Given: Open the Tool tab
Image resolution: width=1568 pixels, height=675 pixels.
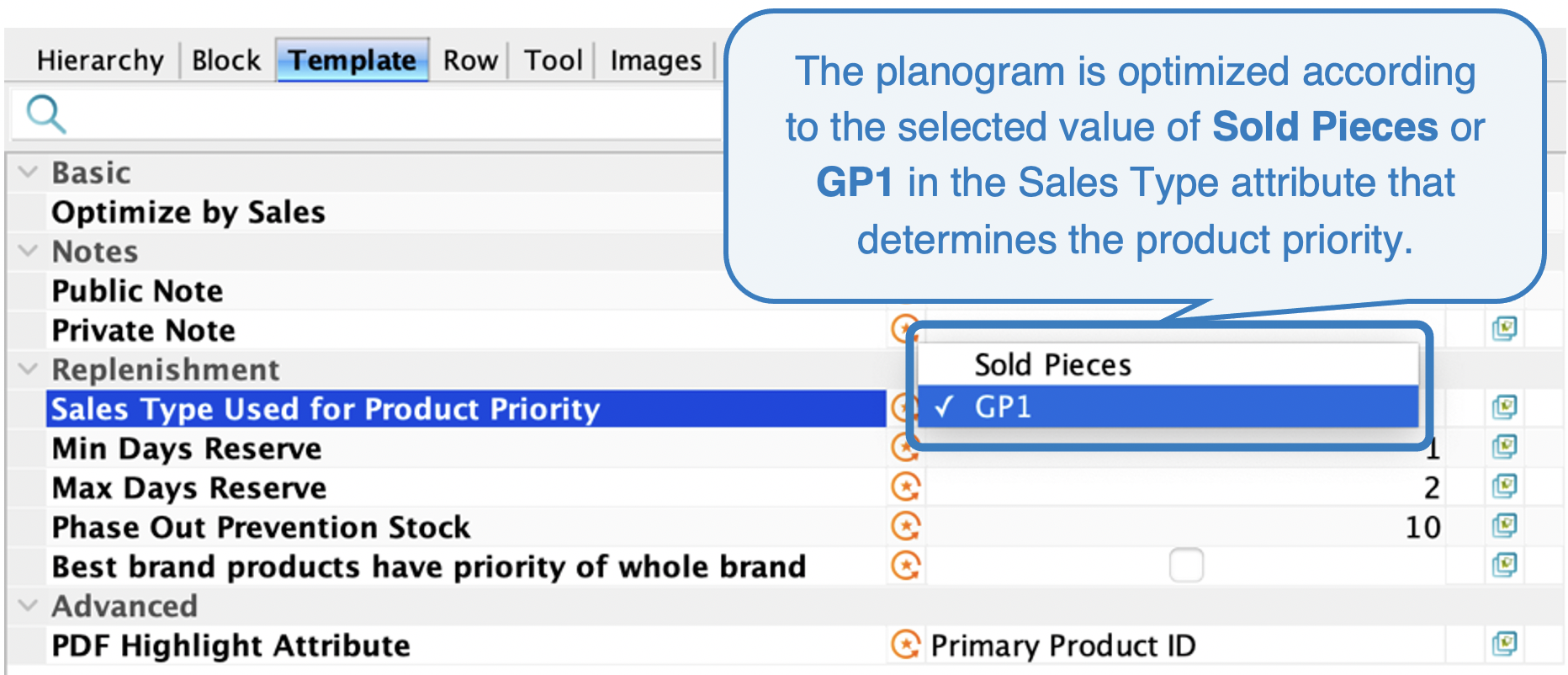Looking at the screenshot, I should tap(553, 61).
